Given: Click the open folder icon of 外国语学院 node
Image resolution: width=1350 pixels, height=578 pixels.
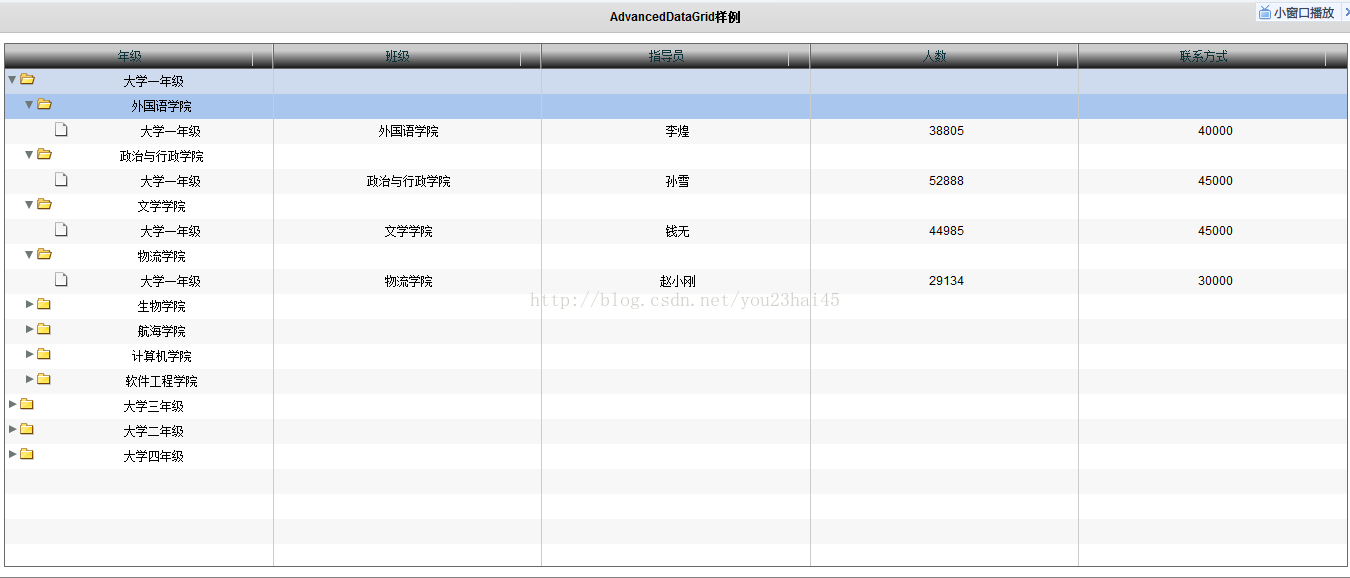Looking at the screenshot, I should tap(44, 104).
